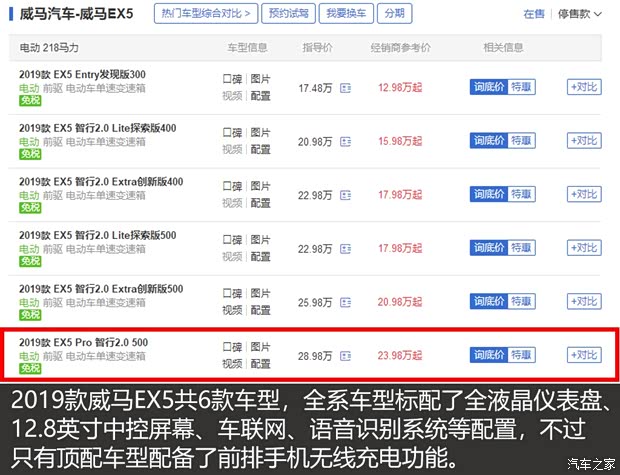Open 2019款 EX5 Extra创新版400 model title

click(x=101, y=182)
